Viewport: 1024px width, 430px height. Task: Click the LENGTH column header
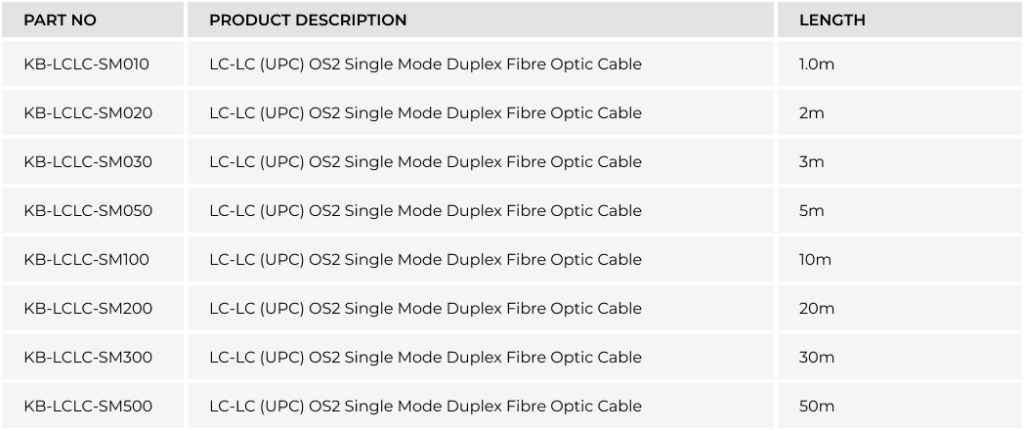click(x=832, y=20)
